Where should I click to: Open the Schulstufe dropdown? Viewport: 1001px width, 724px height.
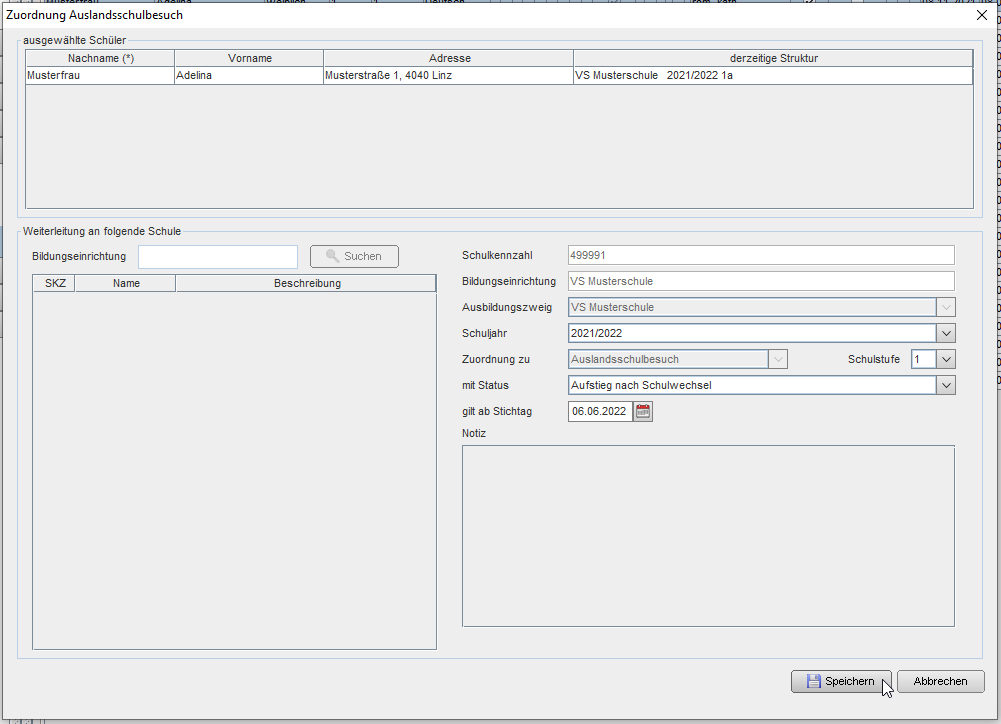click(946, 359)
